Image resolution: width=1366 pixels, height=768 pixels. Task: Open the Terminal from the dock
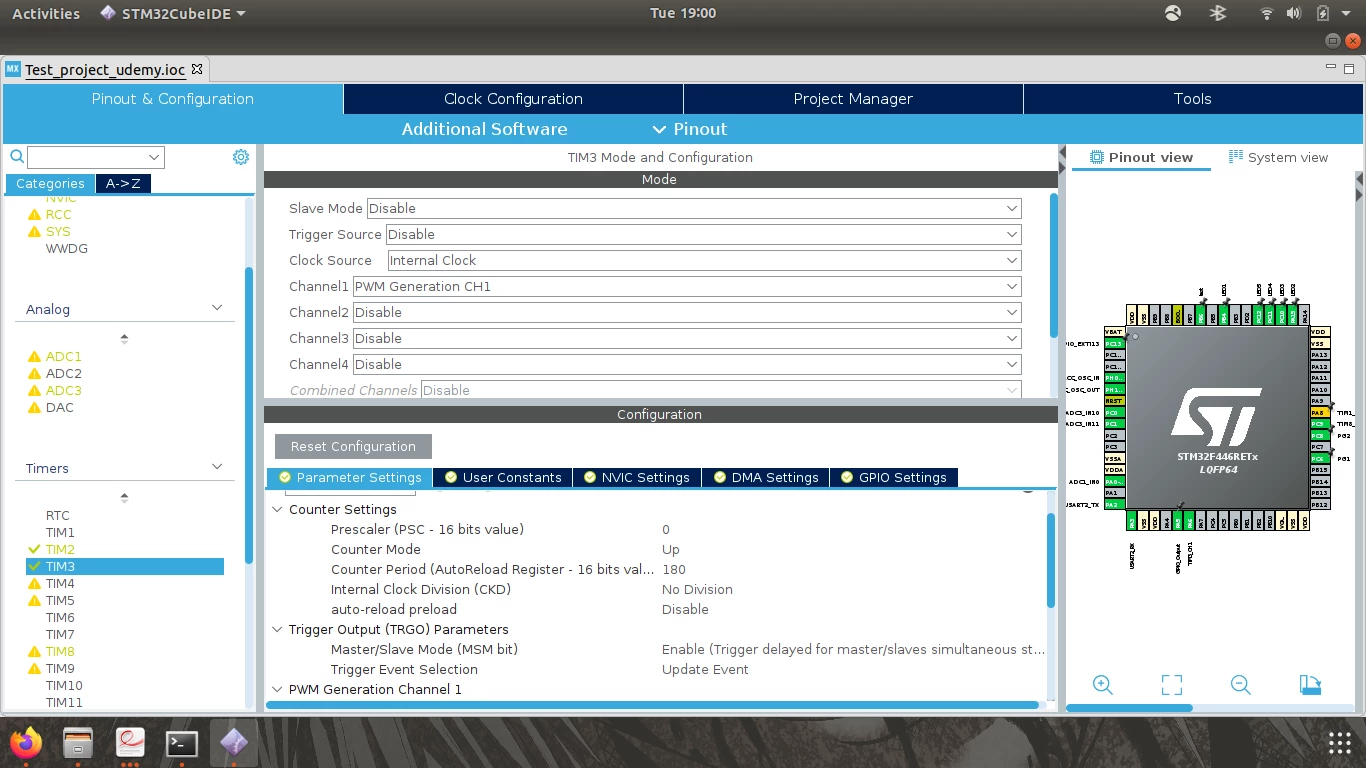(182, 743)
